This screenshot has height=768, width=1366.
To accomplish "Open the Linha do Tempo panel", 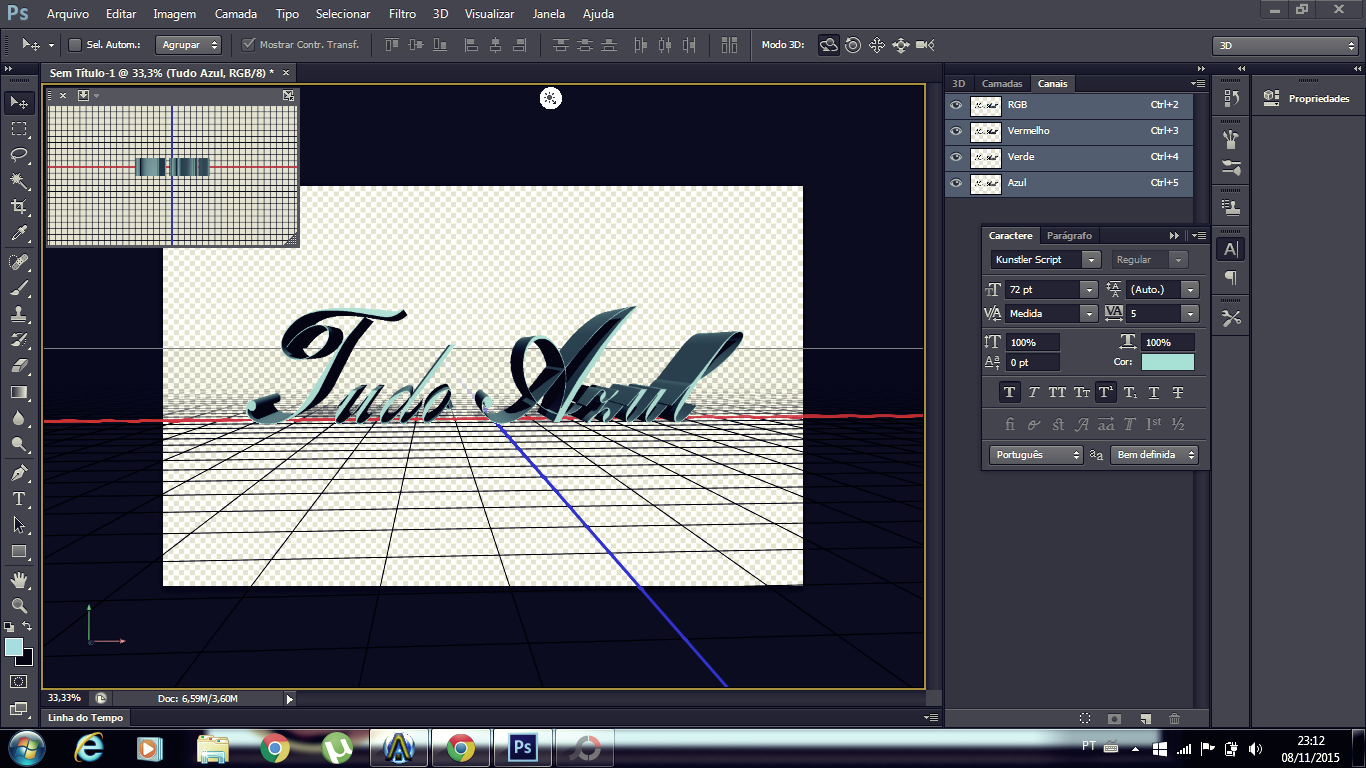I will 87,718.
